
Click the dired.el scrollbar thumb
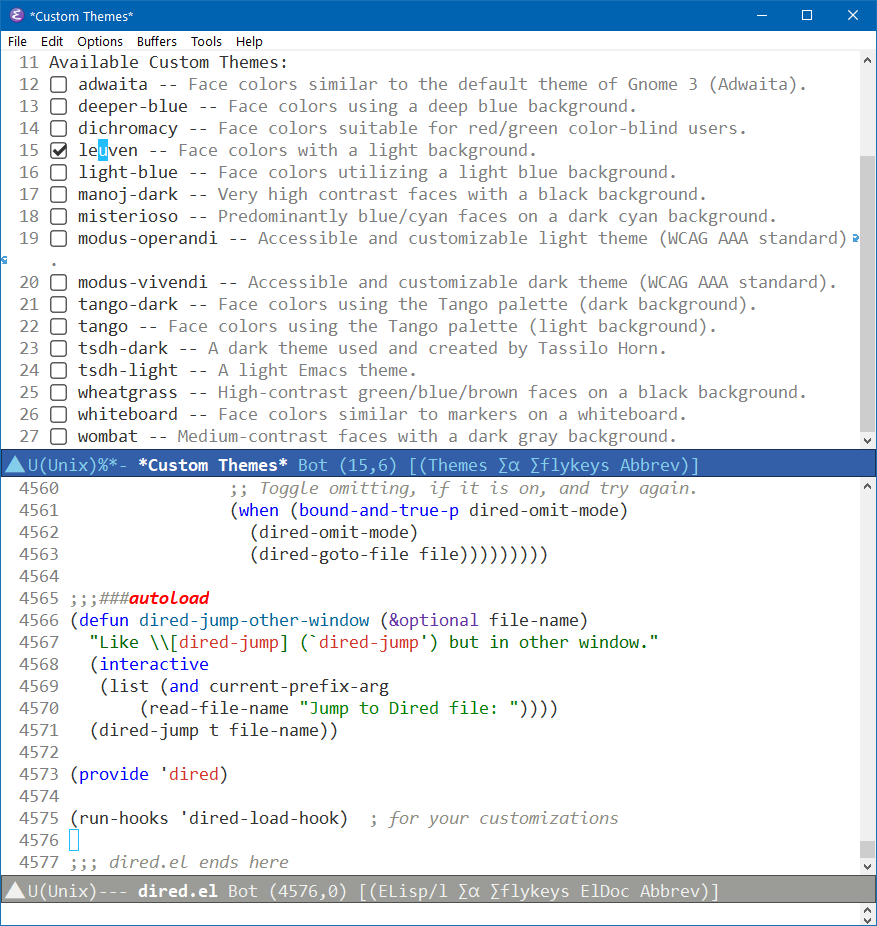pos(867,849)
